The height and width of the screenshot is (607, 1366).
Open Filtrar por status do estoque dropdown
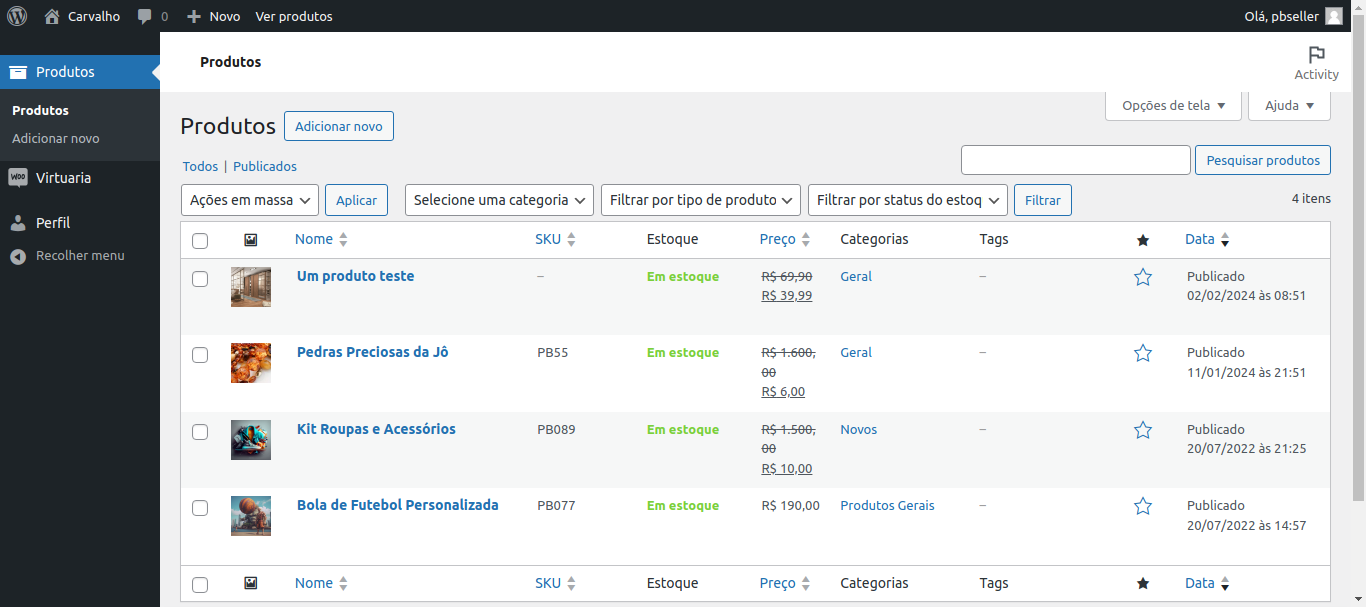pyautogui.click(x=907, y=200)
